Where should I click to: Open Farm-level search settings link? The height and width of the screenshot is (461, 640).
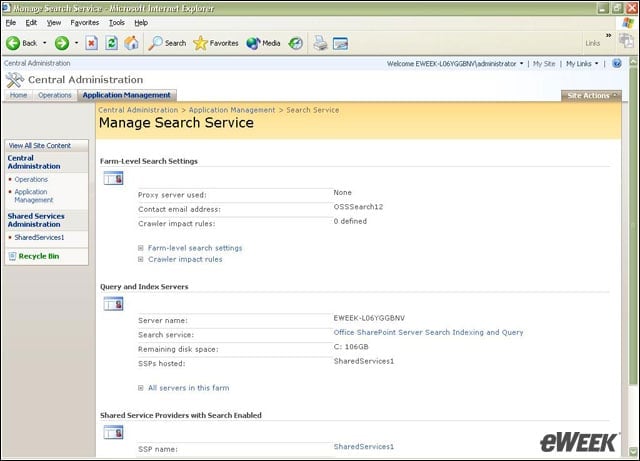(x=195, y=248)
